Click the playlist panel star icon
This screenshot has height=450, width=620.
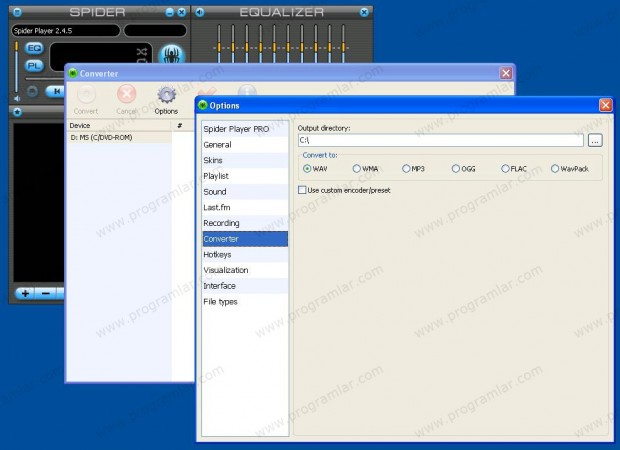click(x=17, y=112)
